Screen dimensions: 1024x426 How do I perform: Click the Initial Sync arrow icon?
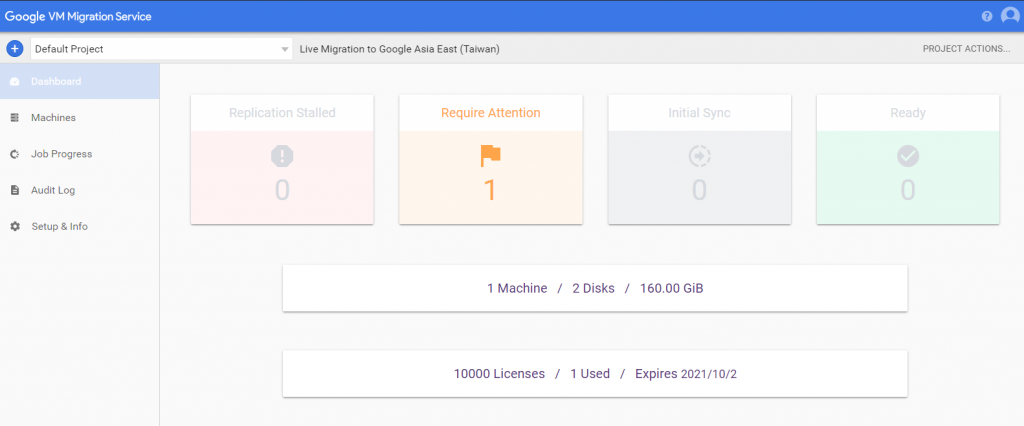click(x=699, y=156)
